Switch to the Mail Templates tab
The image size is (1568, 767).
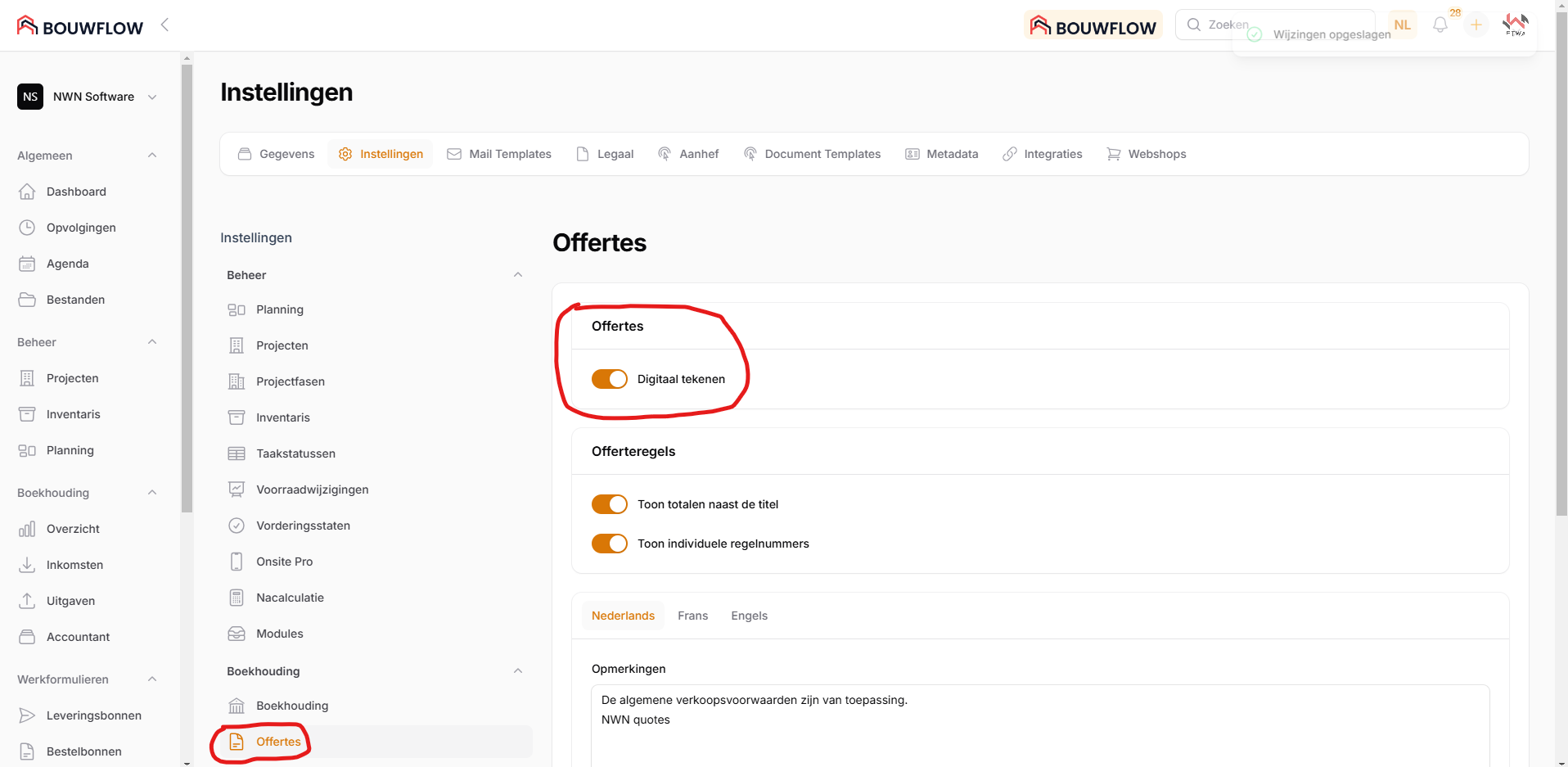(x=499, y=154)
